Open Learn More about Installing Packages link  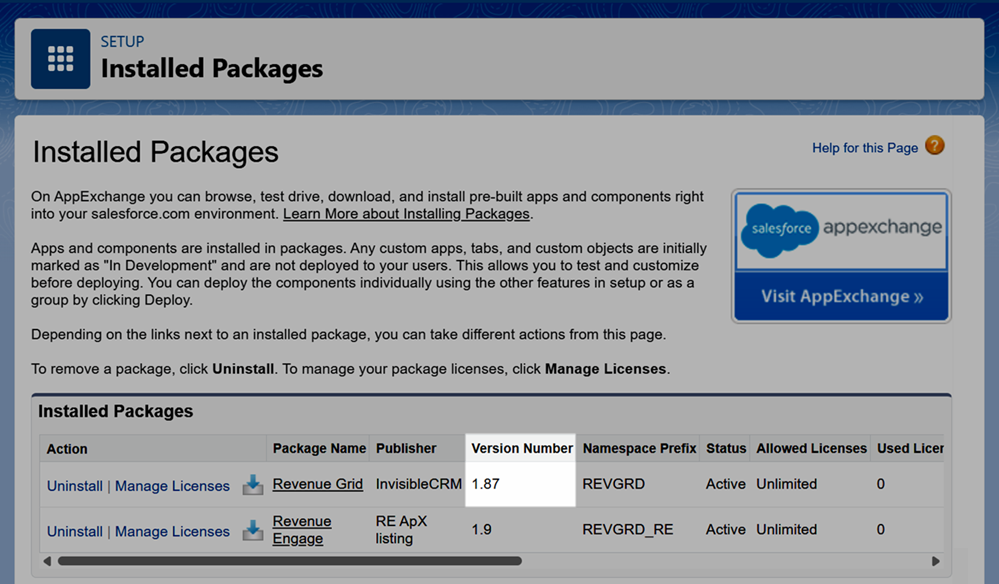(x=406, y=214)
